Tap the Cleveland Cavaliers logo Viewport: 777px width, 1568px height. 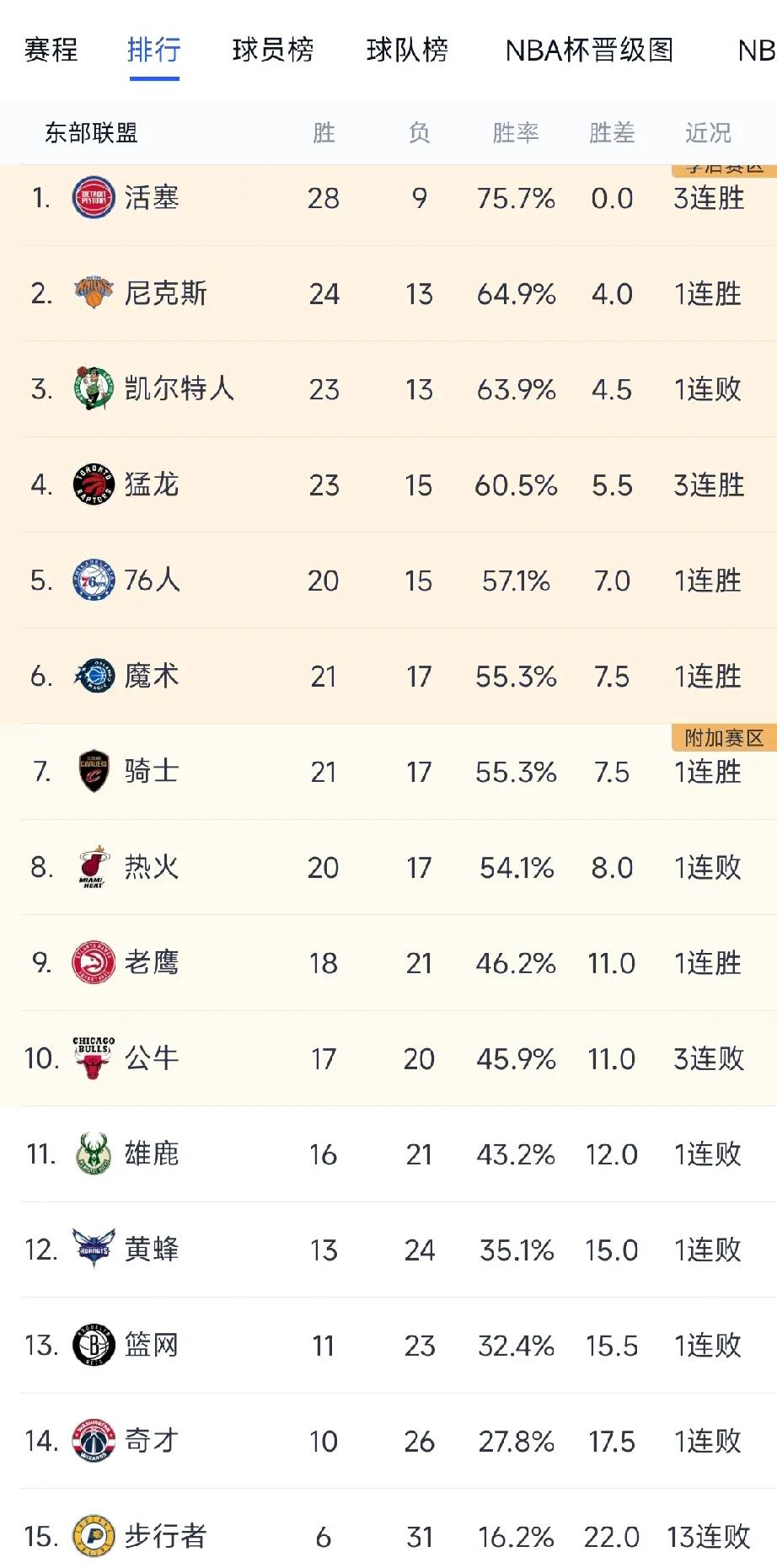click(94, 771)
